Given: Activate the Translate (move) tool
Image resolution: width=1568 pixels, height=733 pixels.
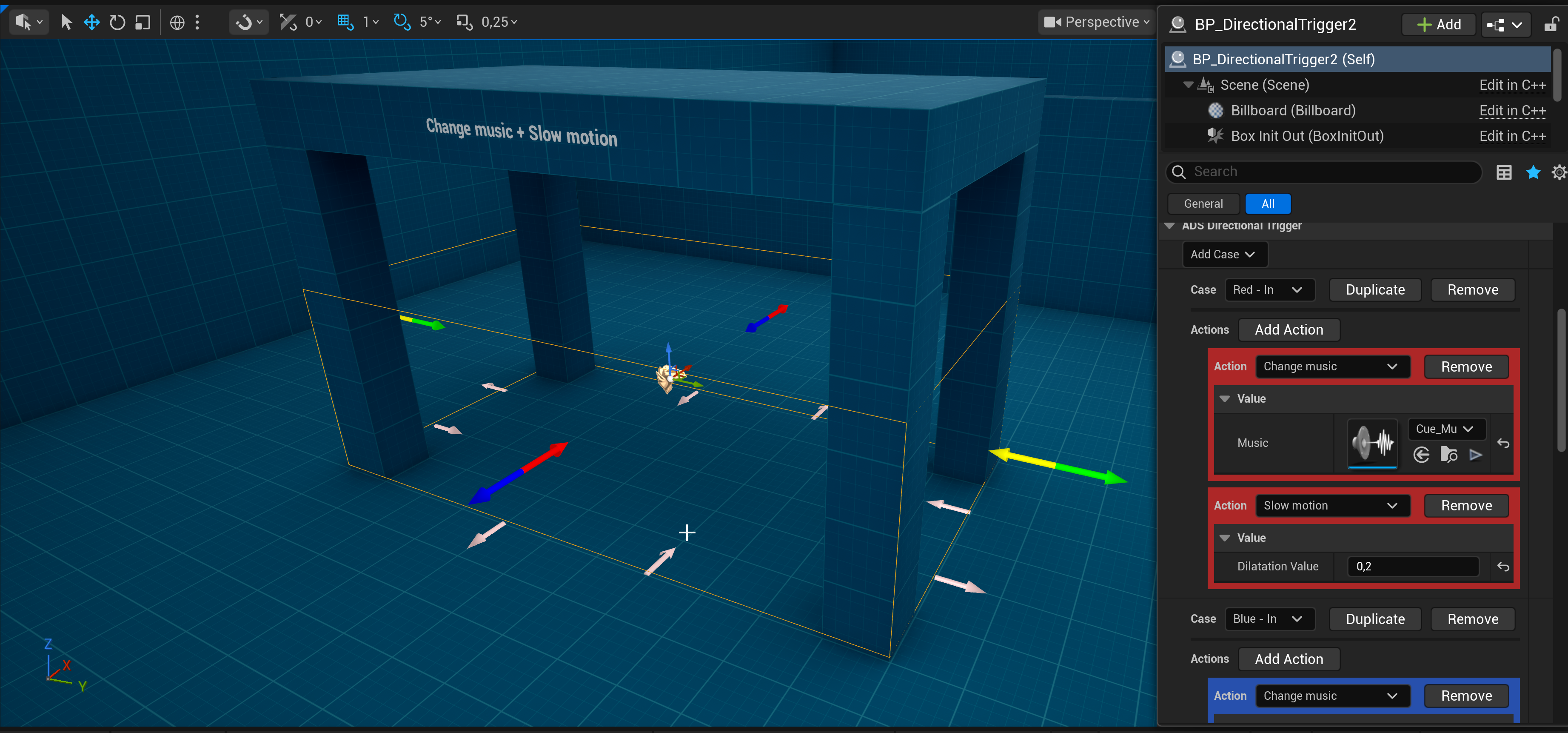Looking at the screenshot, I should tap(92, 23).
